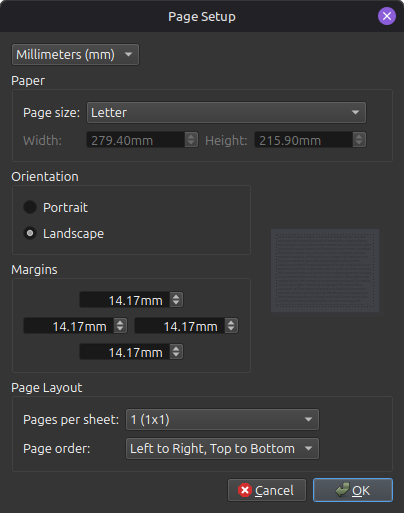Click the page preview thumbnail
404x513 pixels.
click(325, 270)
